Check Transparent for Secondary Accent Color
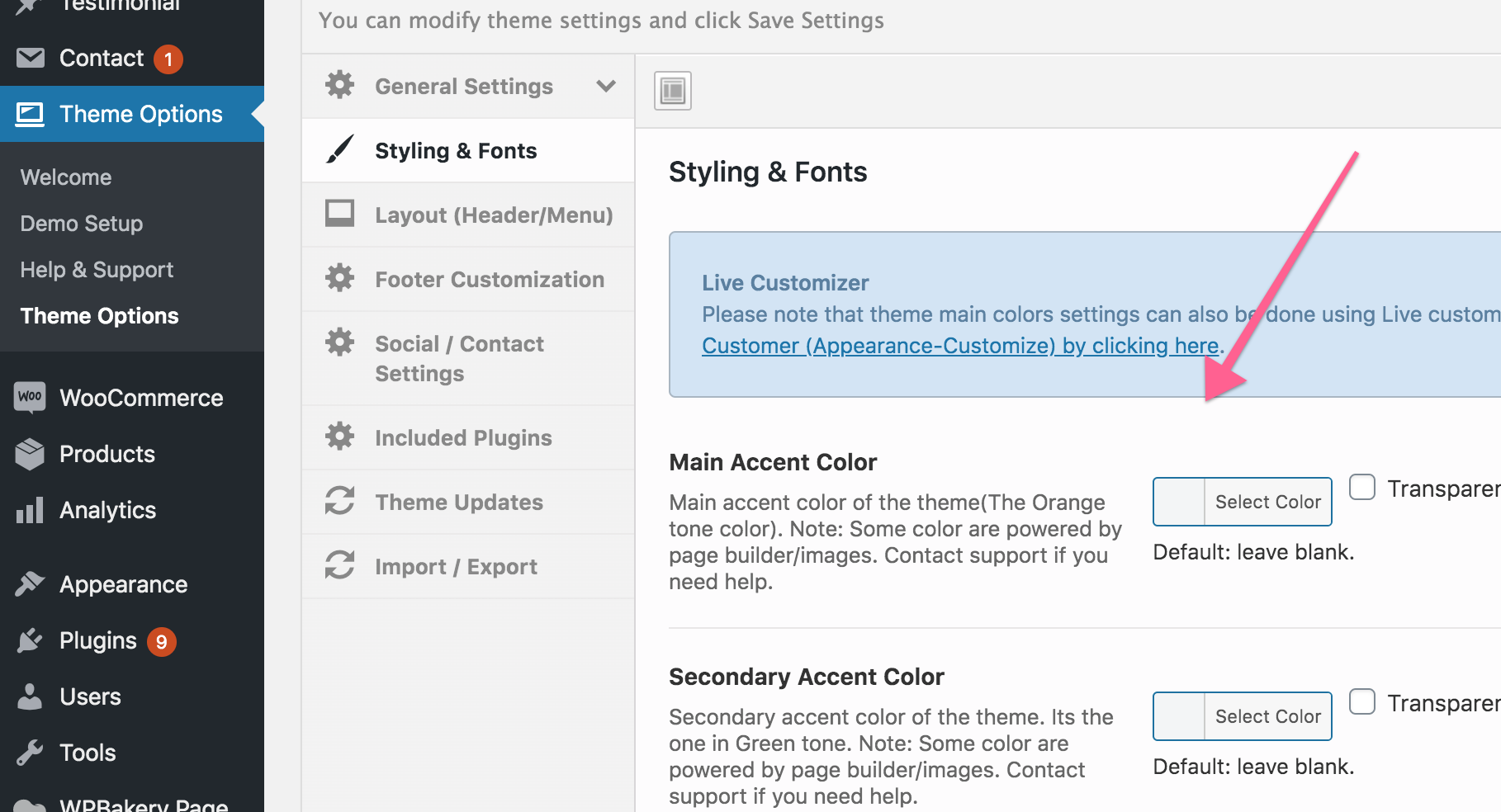Screen dimensions: 1501x812 [1362, 701]
